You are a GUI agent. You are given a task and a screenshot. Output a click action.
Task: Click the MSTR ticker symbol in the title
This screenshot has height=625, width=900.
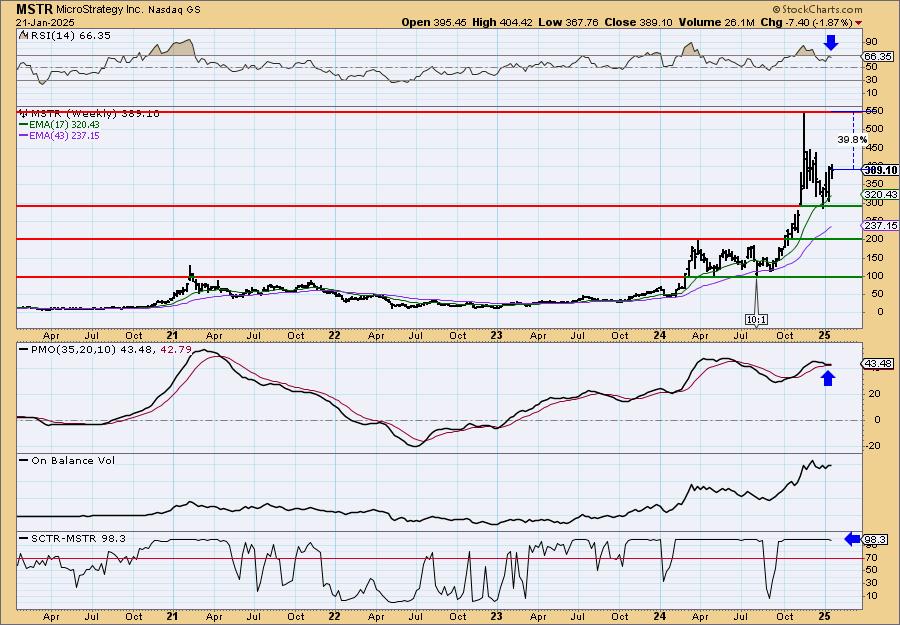tap(34, 9)
